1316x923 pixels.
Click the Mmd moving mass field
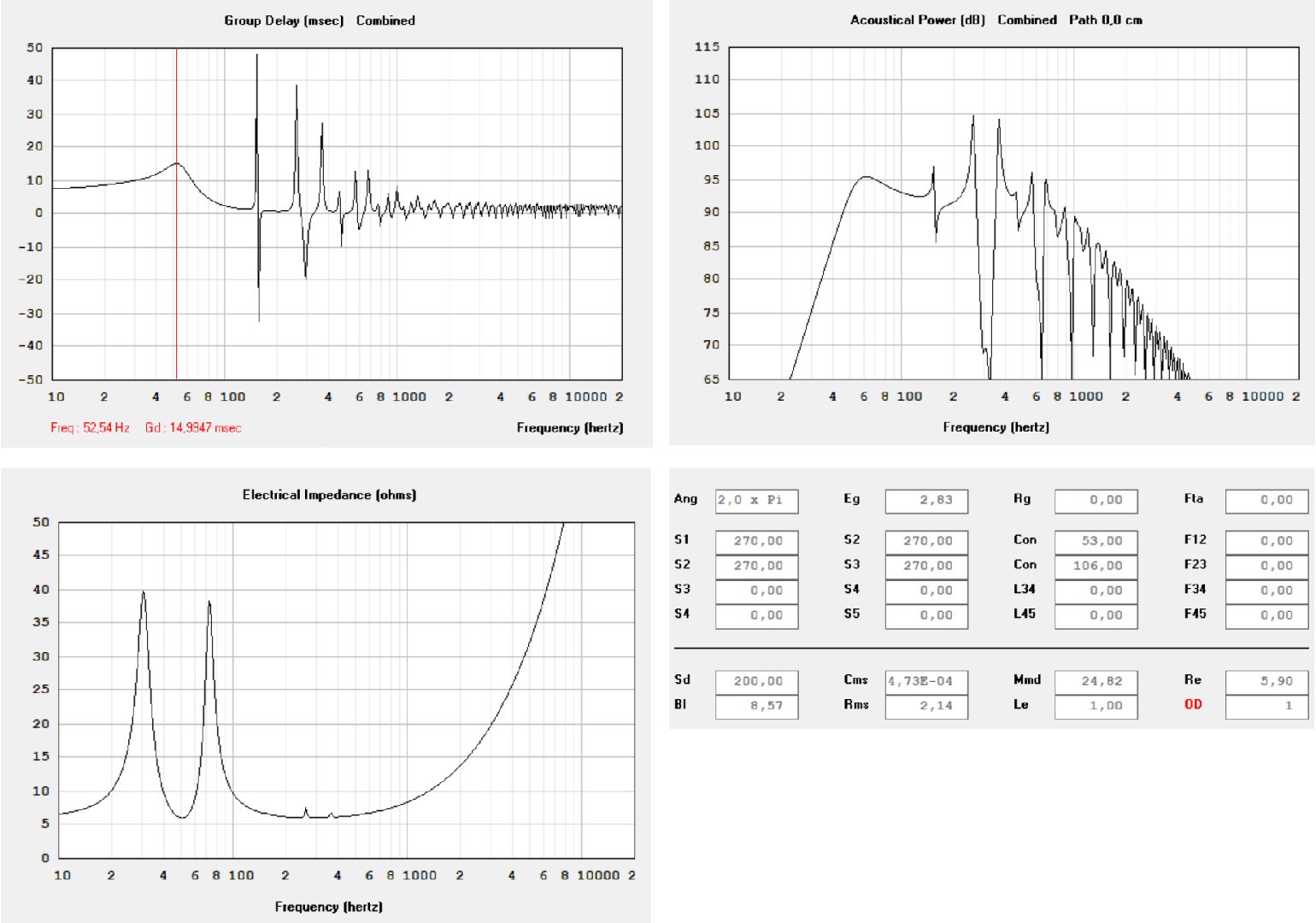pos(1096,682)
